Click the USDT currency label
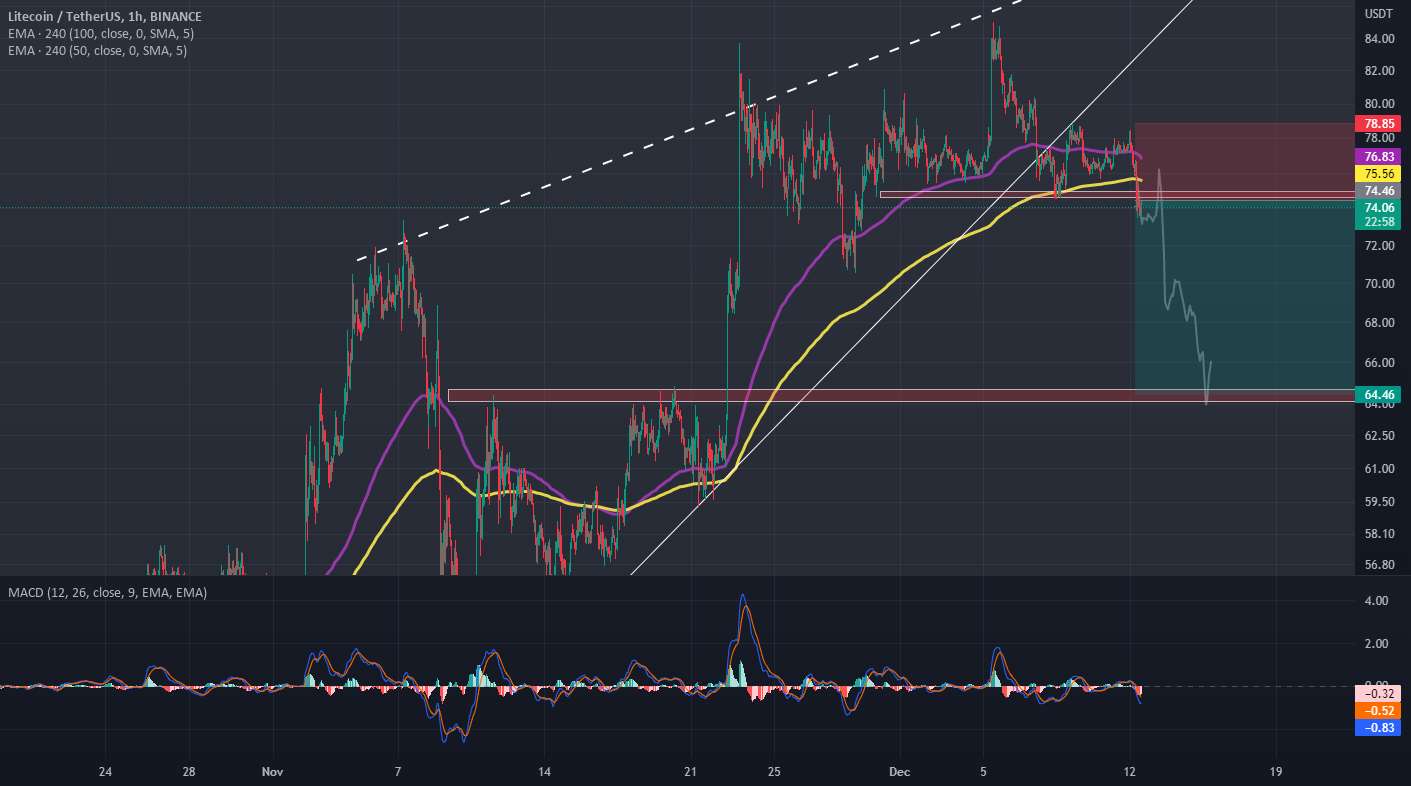The width and height of the screenshot is (1411, 786). [1379, 13]
